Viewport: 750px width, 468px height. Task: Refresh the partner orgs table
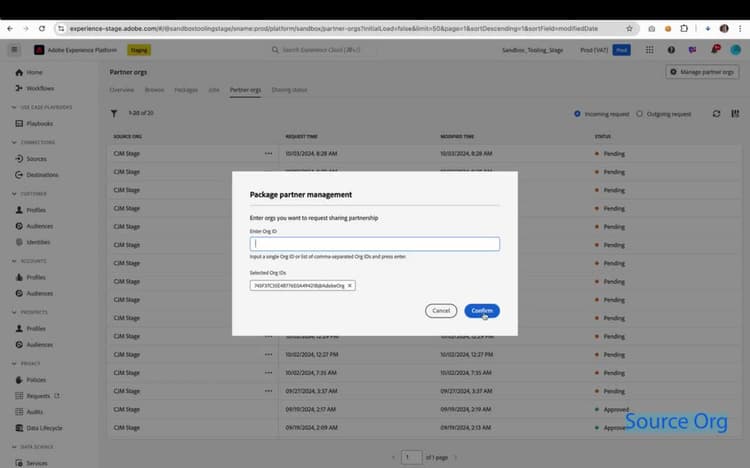point(716,114)
